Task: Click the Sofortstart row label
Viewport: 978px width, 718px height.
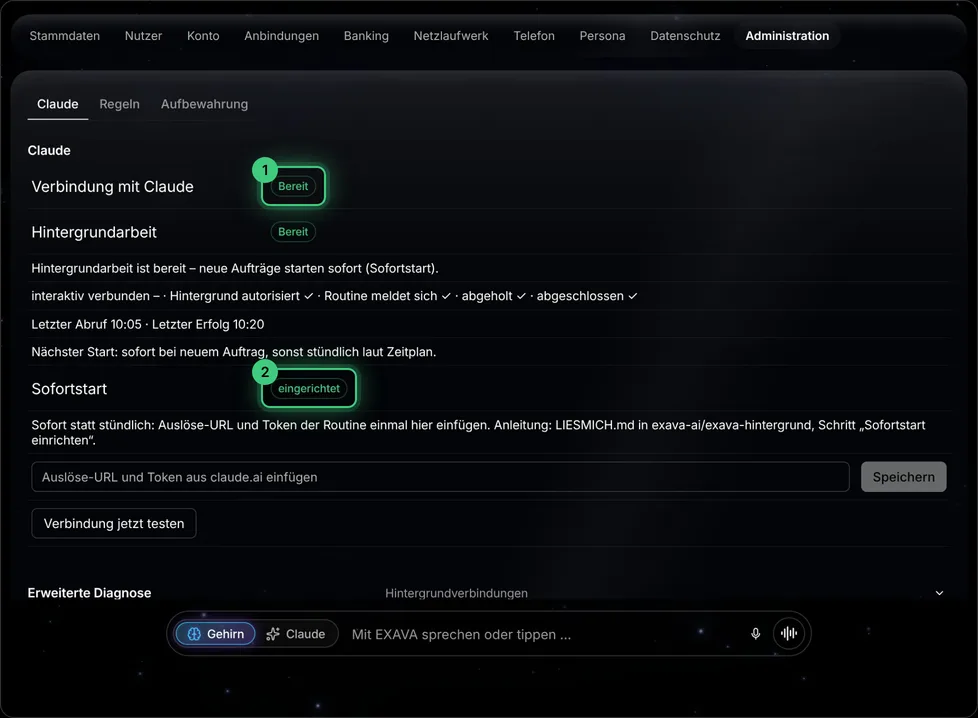Action: (69, 389)
